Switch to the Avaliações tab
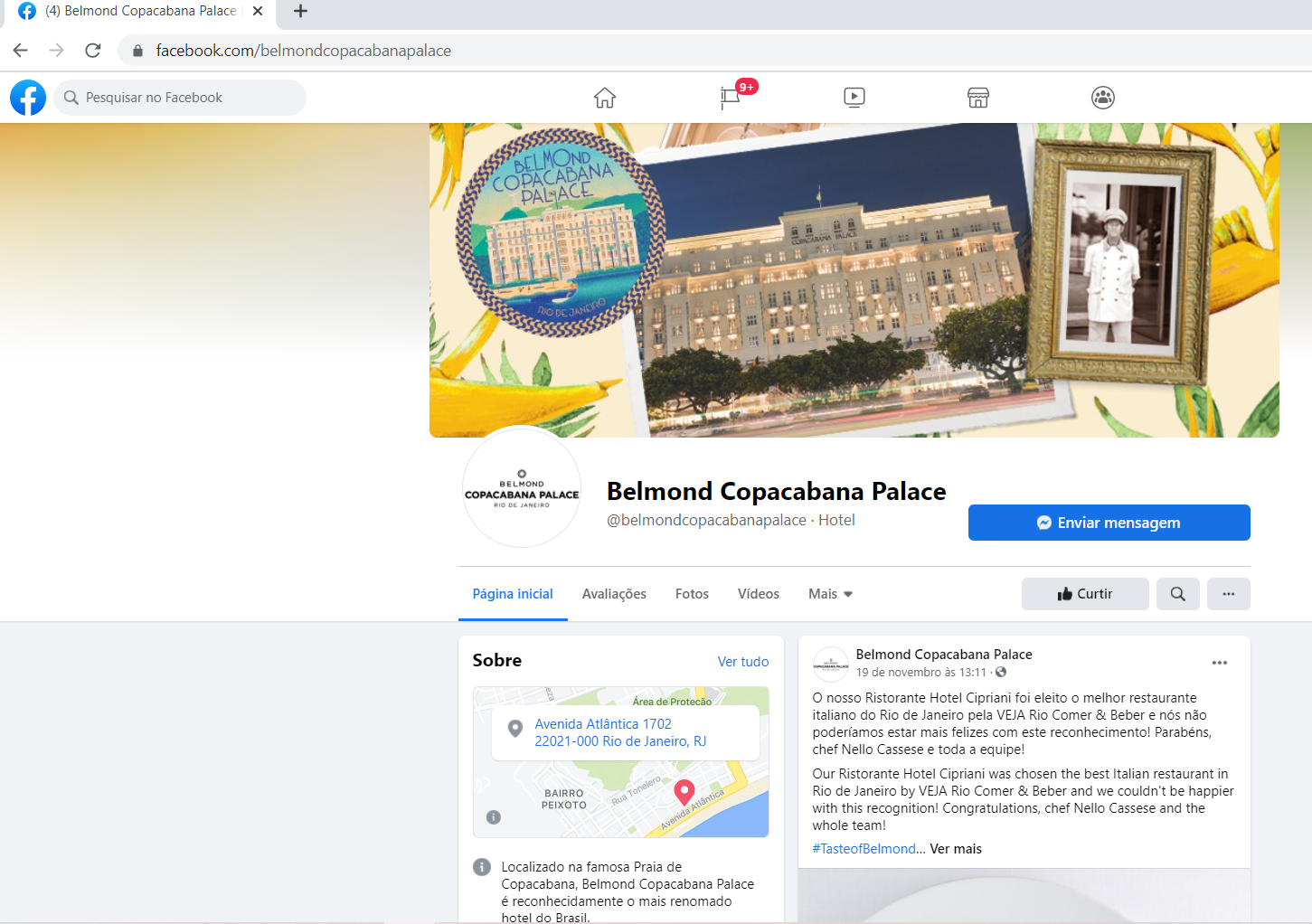The height and width of the screenshot is (924, 1312). [614, 594]
